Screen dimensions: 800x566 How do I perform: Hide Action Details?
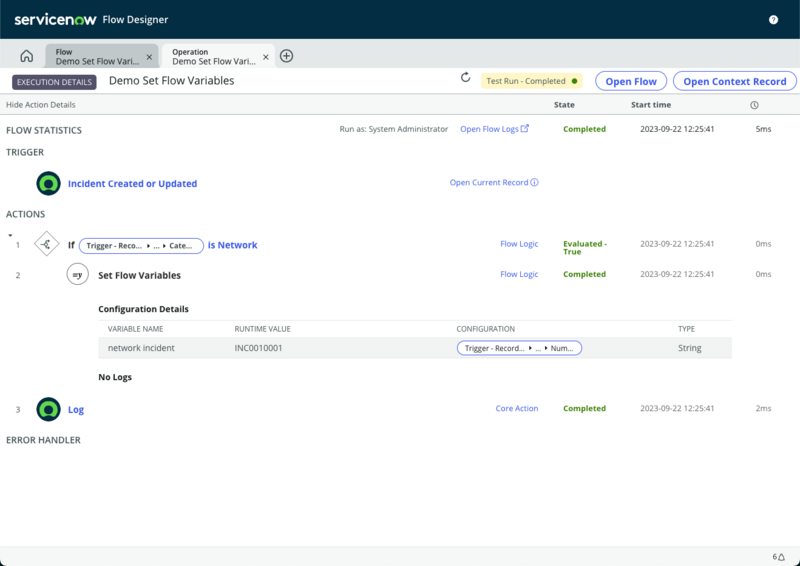pyautogui.click(x=41, y=105)
